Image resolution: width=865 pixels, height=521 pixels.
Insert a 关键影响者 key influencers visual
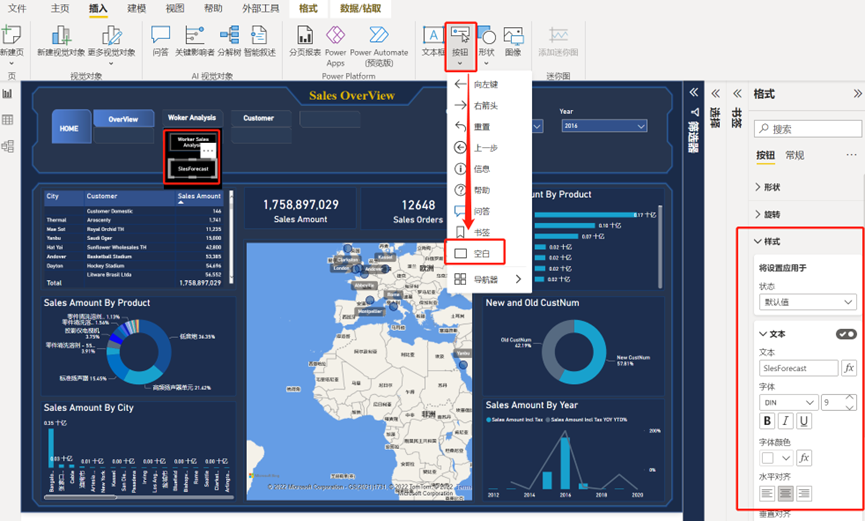(x=195, y=38)
